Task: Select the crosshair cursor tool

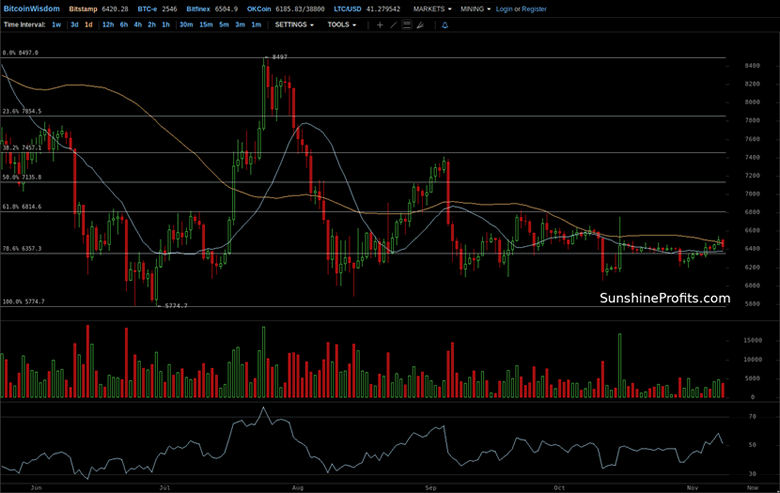Action: point(380,24)
